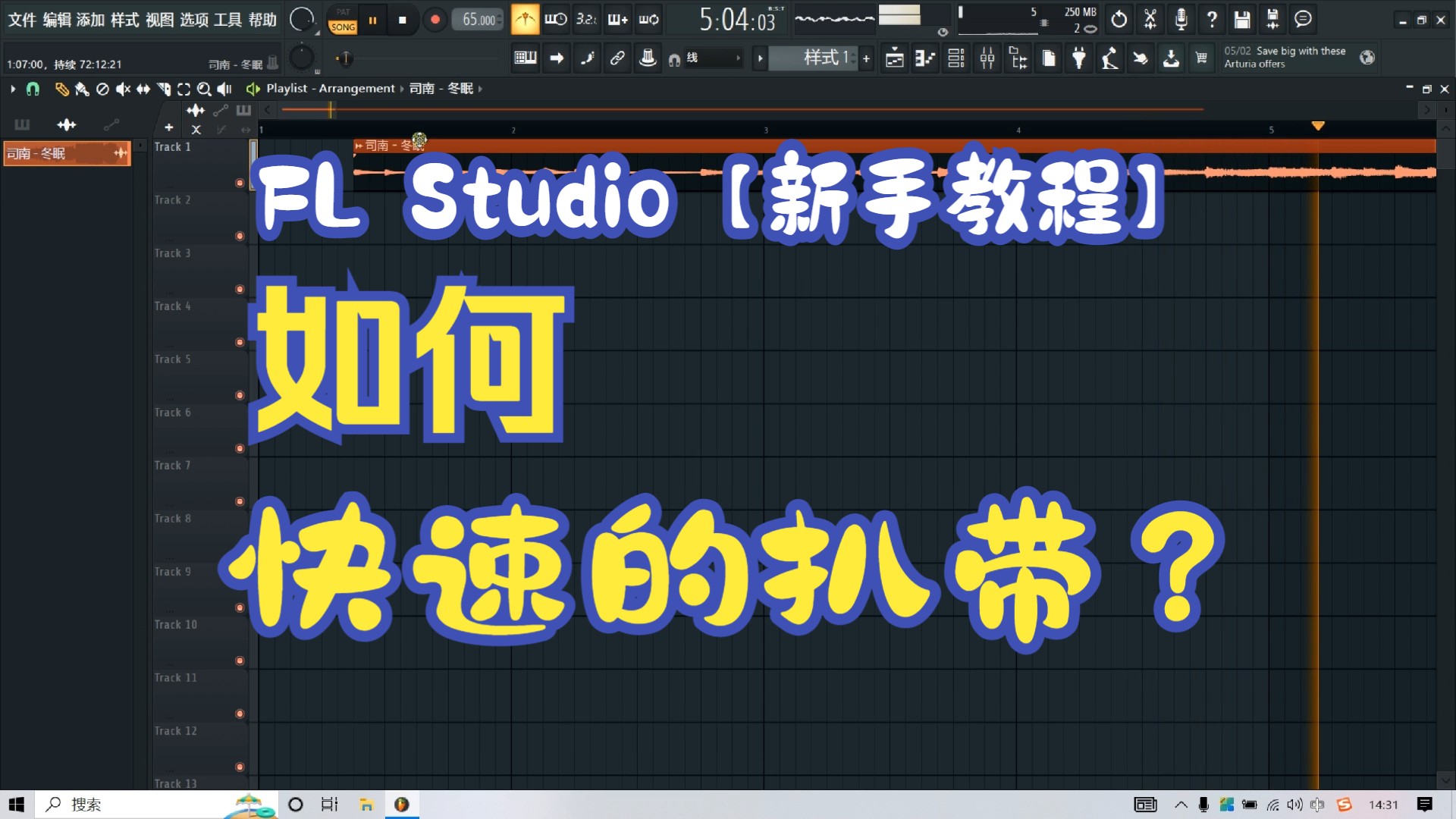Select the Draw pencil tool
Viewport: 1456px width, 819px height.
[x=61, y=89]
